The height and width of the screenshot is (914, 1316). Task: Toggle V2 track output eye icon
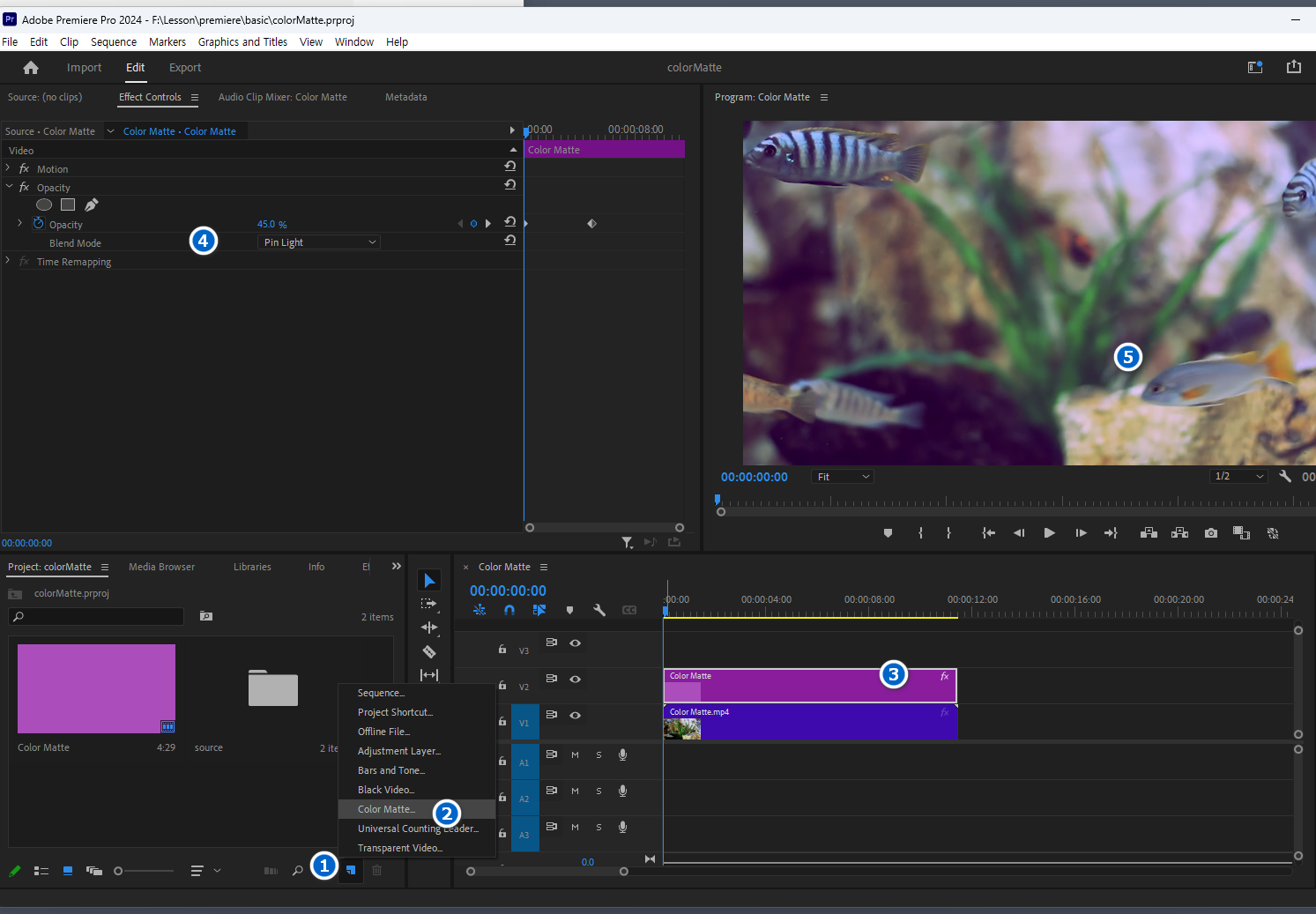[x=575, y=679]
